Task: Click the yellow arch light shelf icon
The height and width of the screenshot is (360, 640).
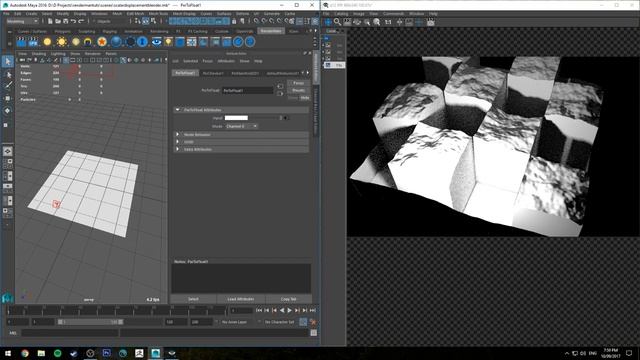Action: coord(88,42)
